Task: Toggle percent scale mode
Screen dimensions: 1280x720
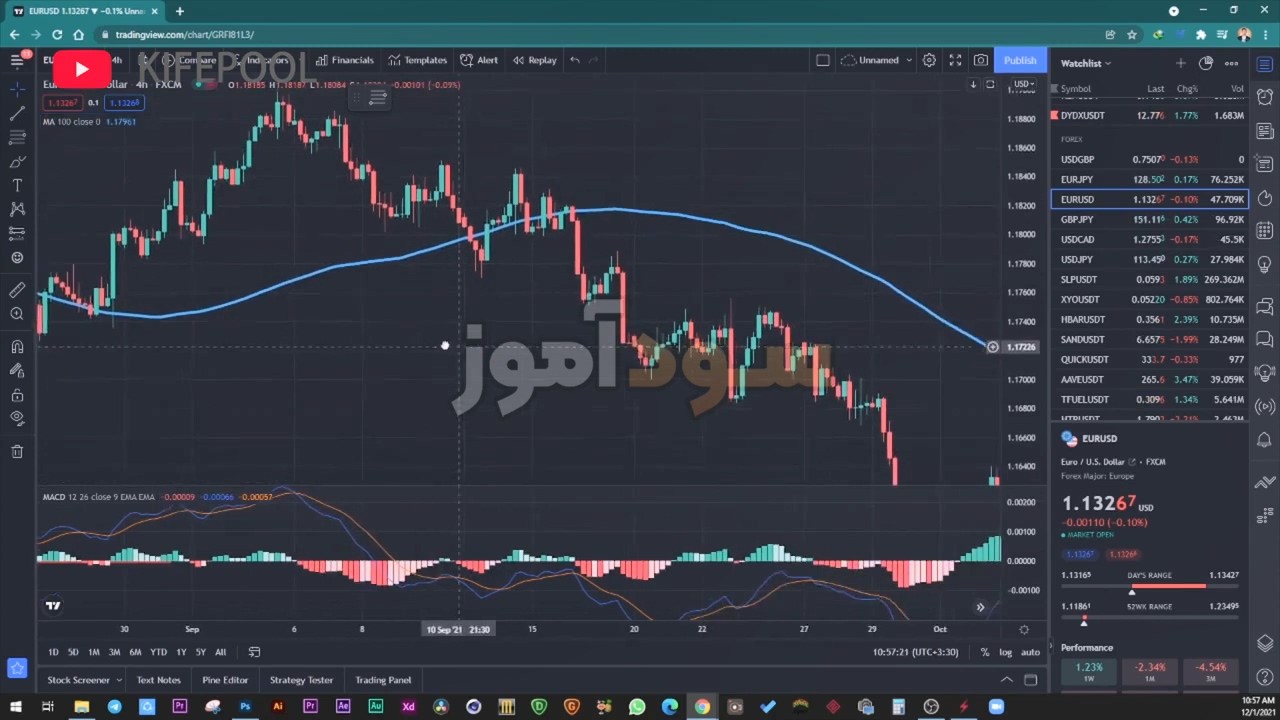Action: pyautogui.click(x=984, y=652)
